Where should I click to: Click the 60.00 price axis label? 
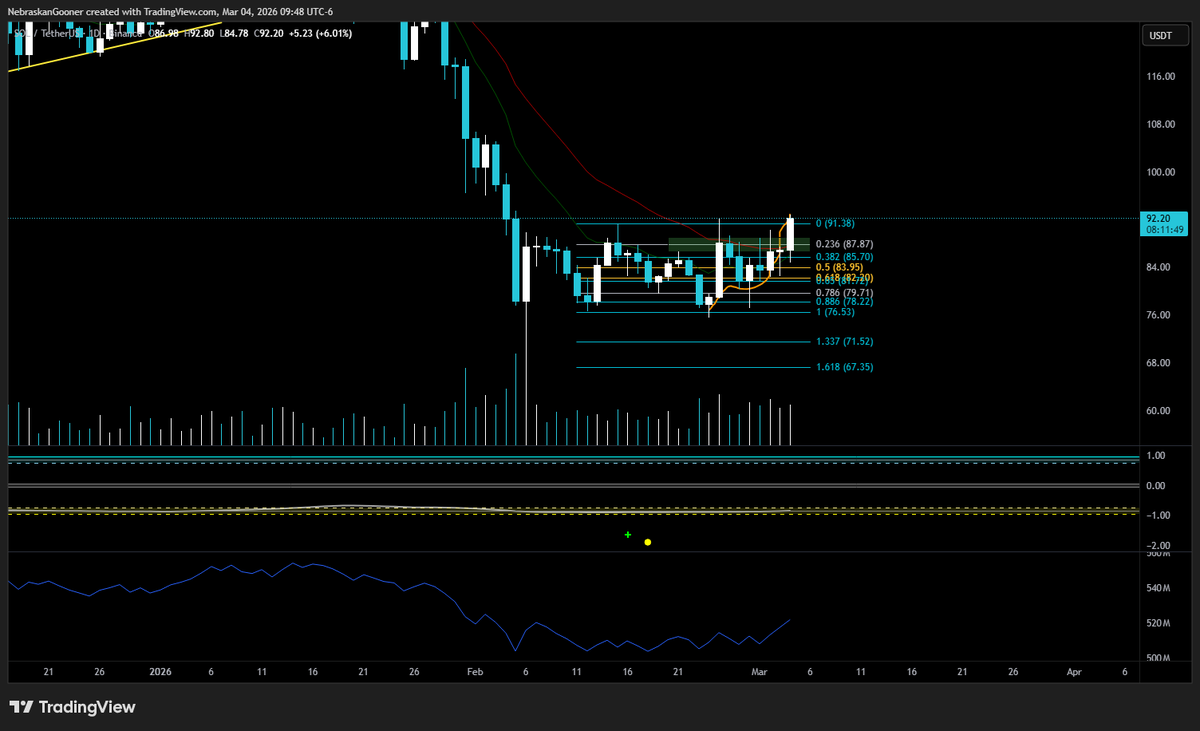pyautogui.click(x=1159, y=411)
